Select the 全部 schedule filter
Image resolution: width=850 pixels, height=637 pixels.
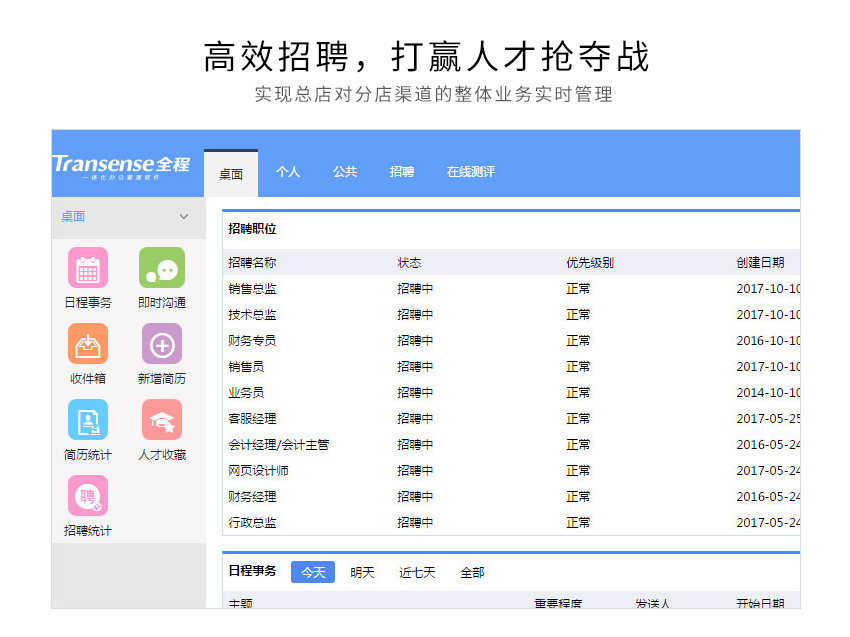(472, 572)
